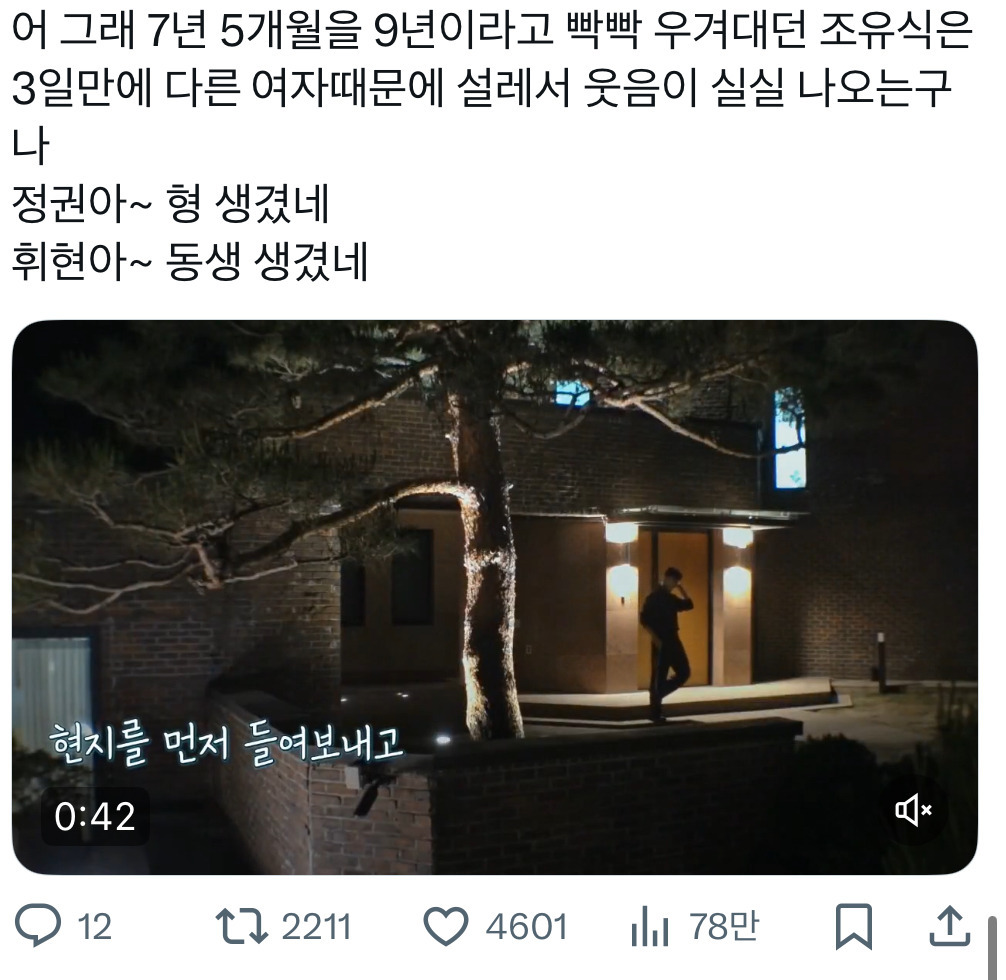Click the line 정권아~ 형 생겼네

tap(171, 204)
